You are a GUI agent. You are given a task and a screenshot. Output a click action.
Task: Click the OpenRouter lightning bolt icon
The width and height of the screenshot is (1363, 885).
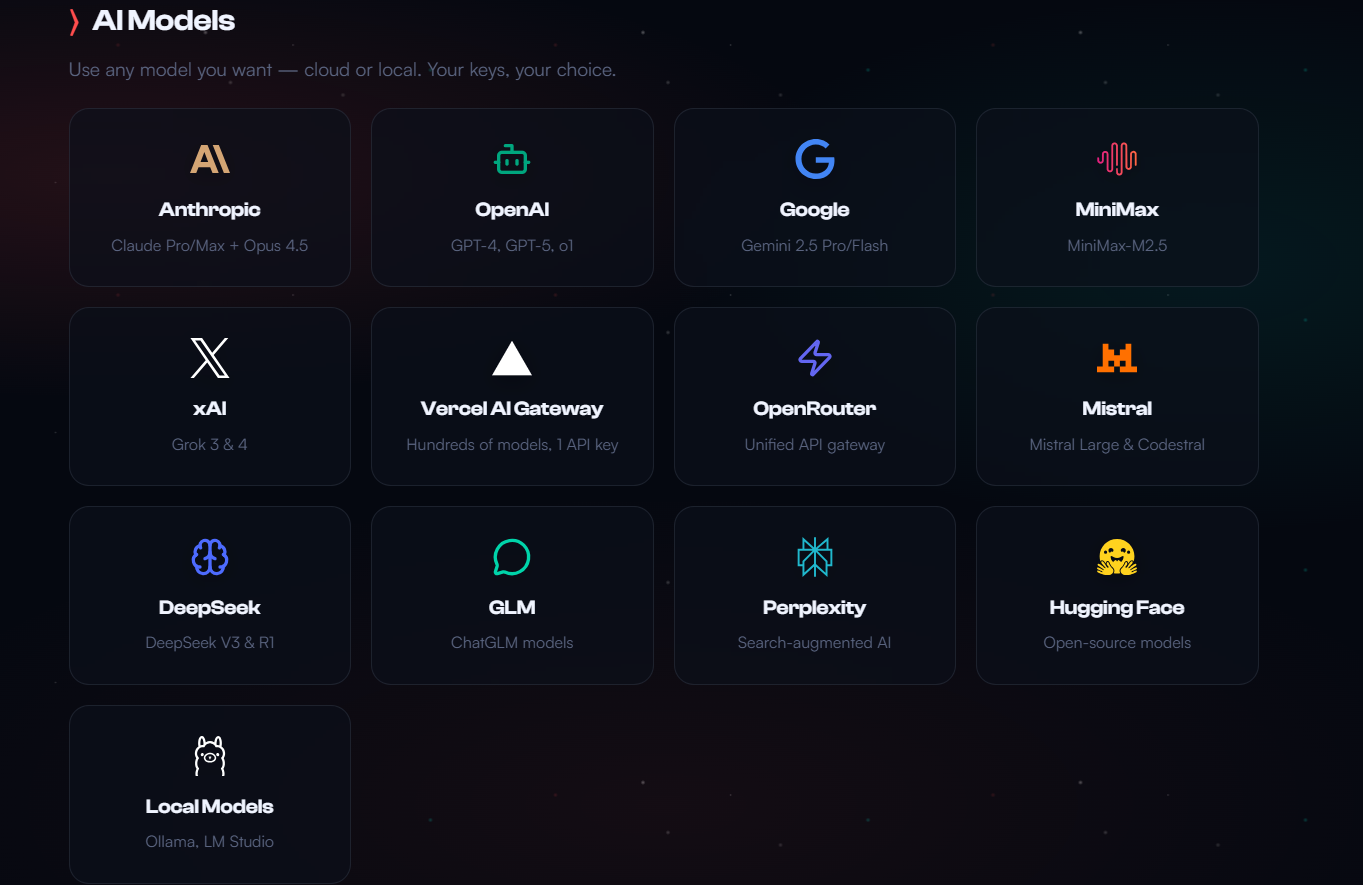pyautogui.click(x=815, y=358)
